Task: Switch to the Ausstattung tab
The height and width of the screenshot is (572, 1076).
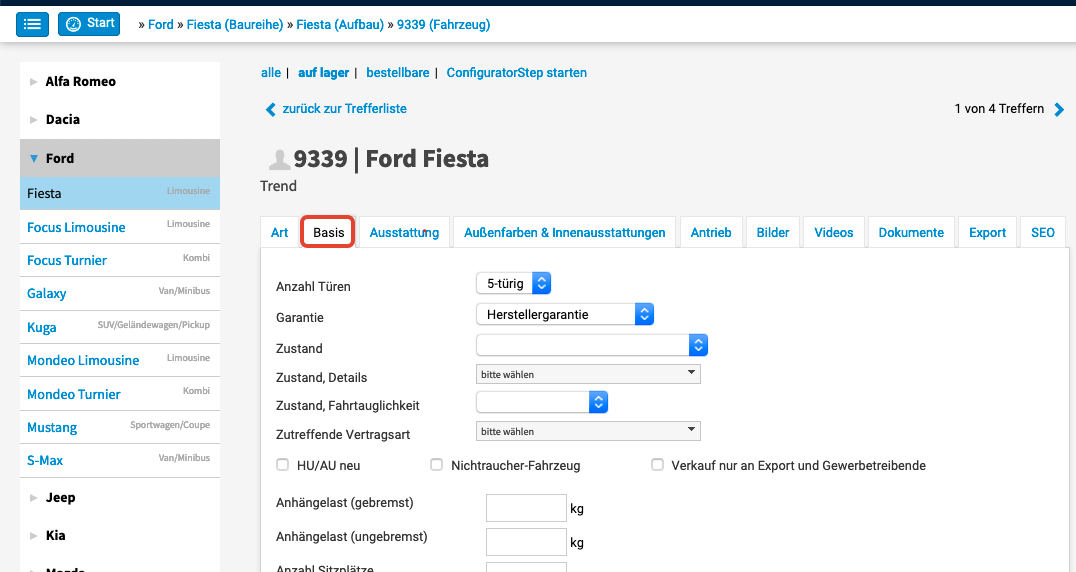Action: tap(404, 232)
